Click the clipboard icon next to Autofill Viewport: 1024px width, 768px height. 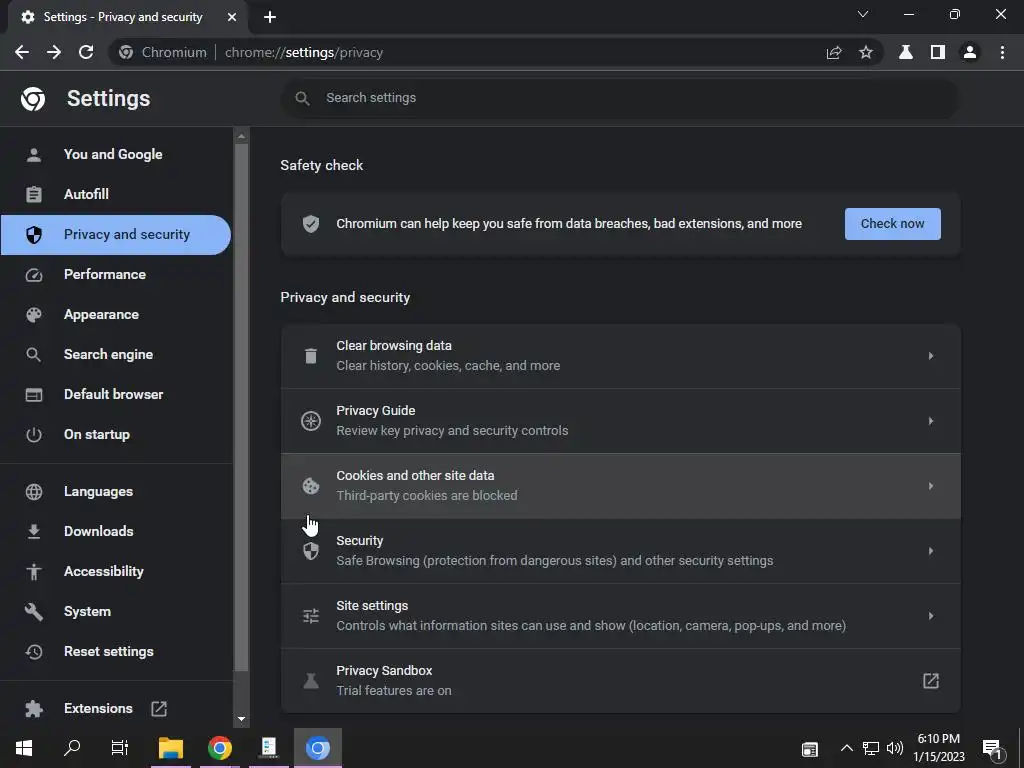pyautogui.click(x=34, y=195)
